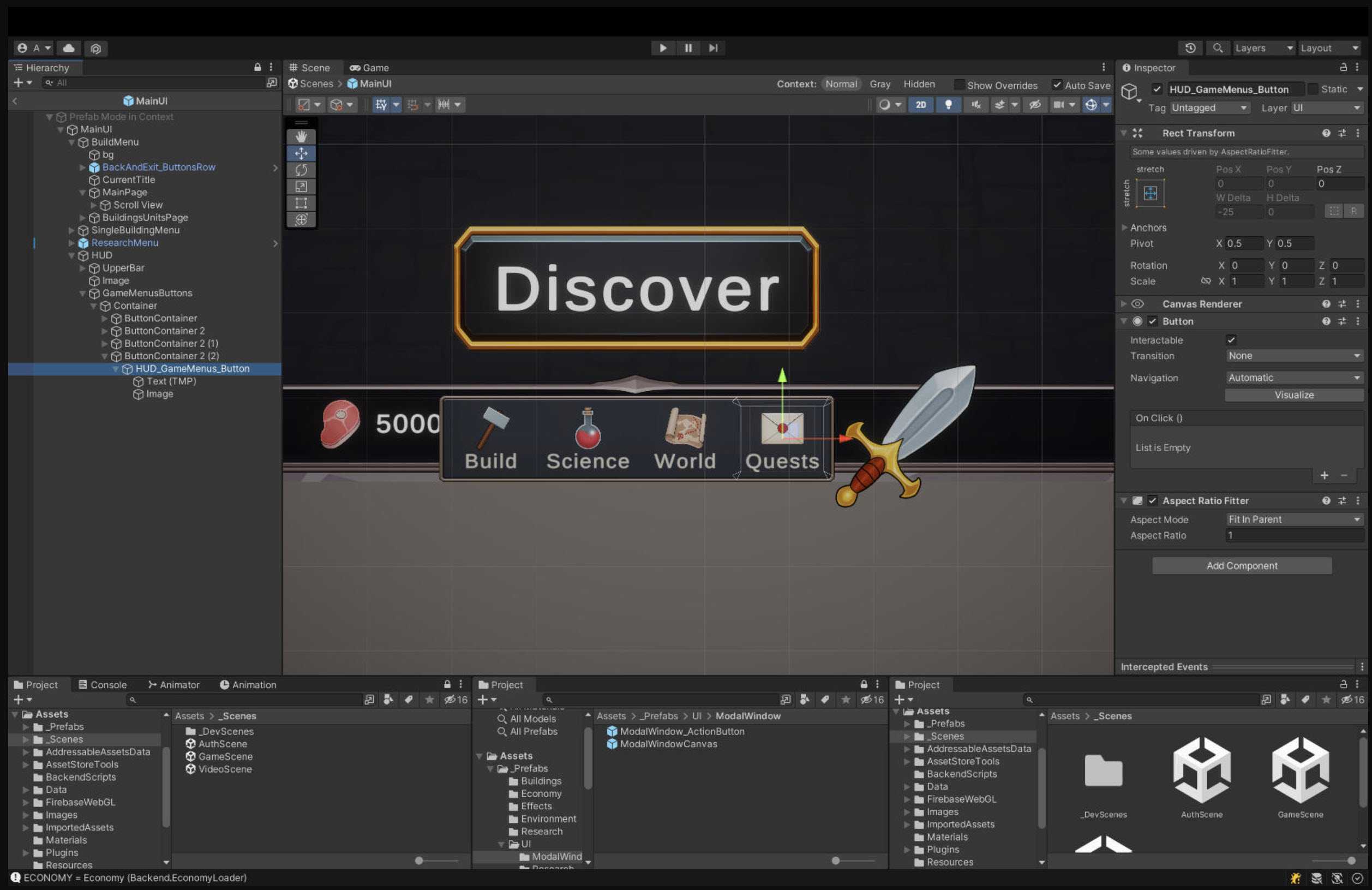Viewport: 1372px width, 890px height.
Task: Open the Layout dropdown
Action: point(1329,49)
